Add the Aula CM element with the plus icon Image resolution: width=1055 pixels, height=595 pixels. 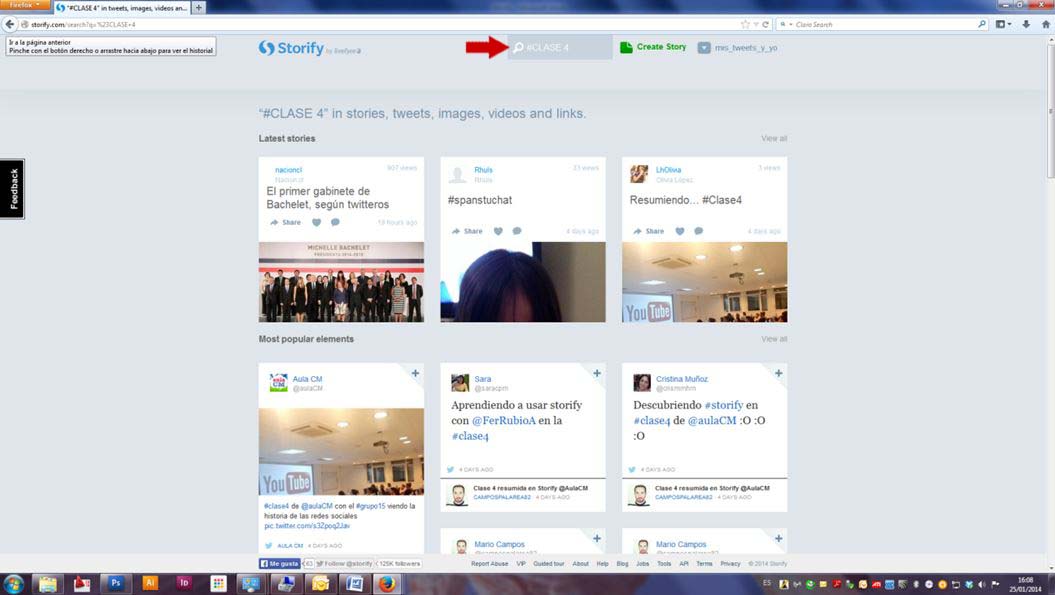coord(415,373)
